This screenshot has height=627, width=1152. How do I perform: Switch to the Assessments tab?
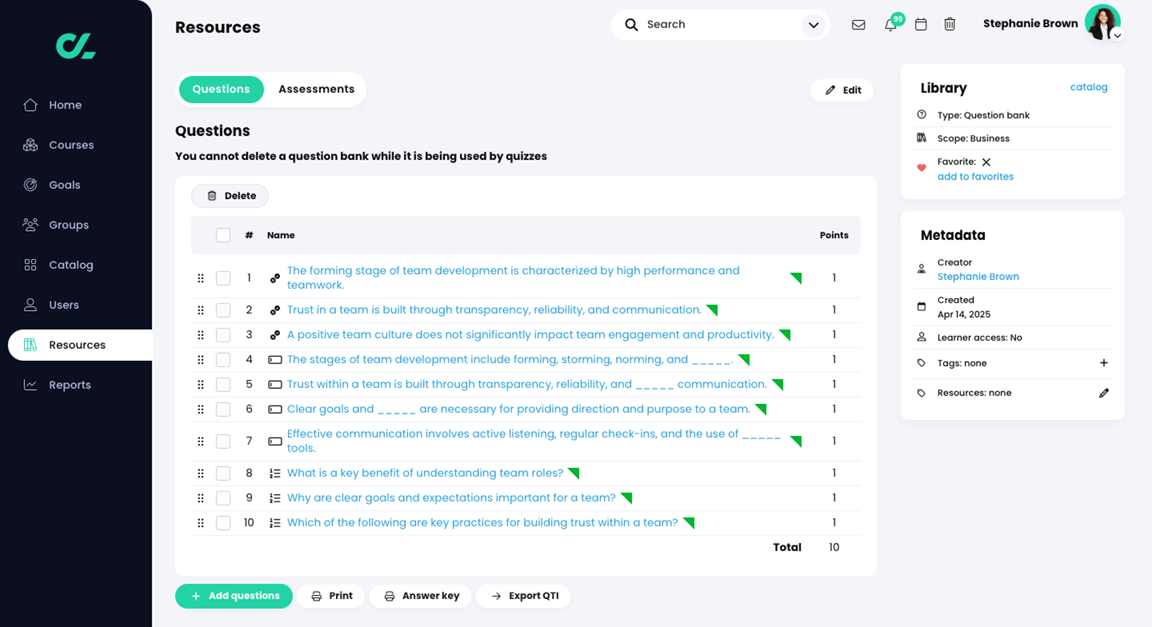(x=315, y=89)
